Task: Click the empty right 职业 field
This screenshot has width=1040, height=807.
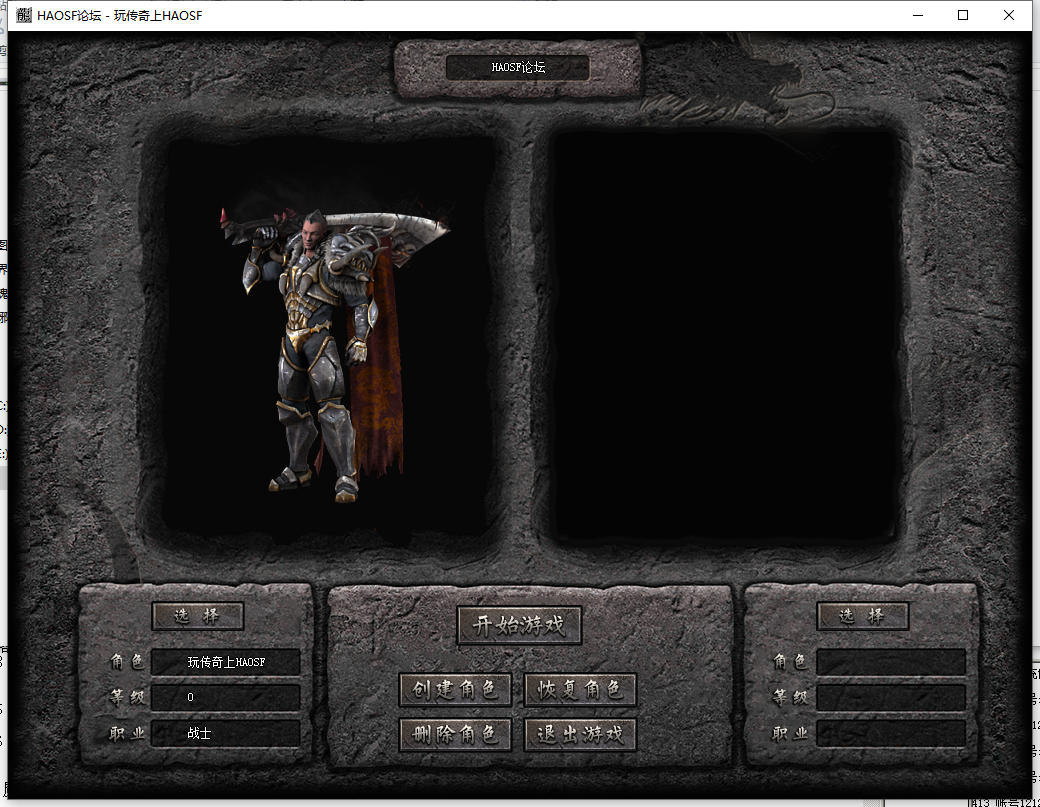Action: pos(891,733)
